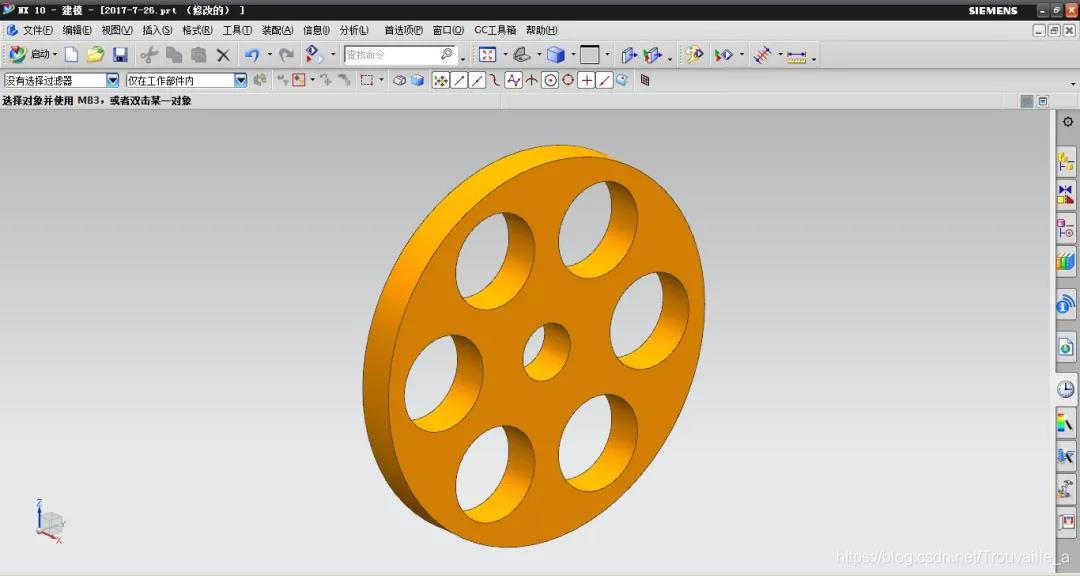Toggle the snap intersection icon

point(531,81)
